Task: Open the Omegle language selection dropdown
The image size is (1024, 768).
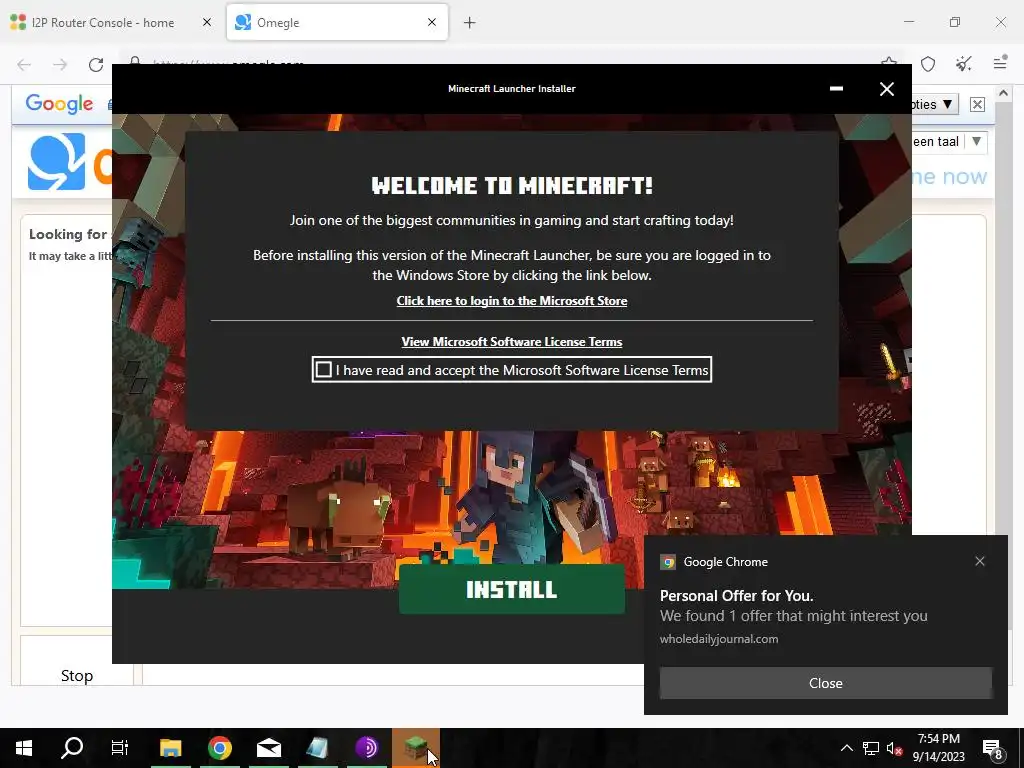Action: (x=949, y=142)
